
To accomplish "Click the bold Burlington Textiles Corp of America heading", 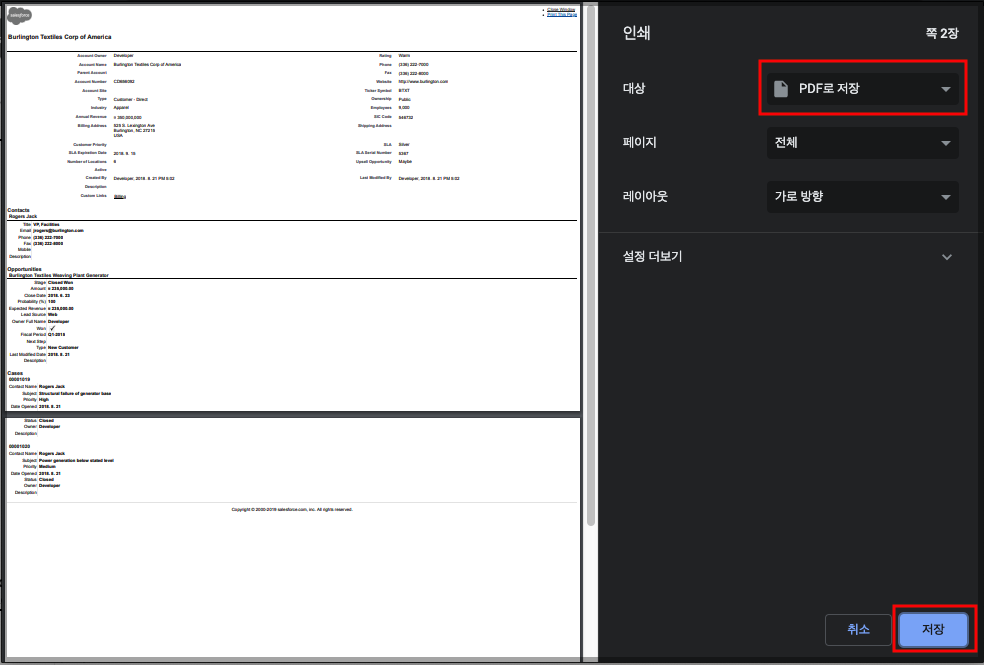I will click(x=60, y=37).
